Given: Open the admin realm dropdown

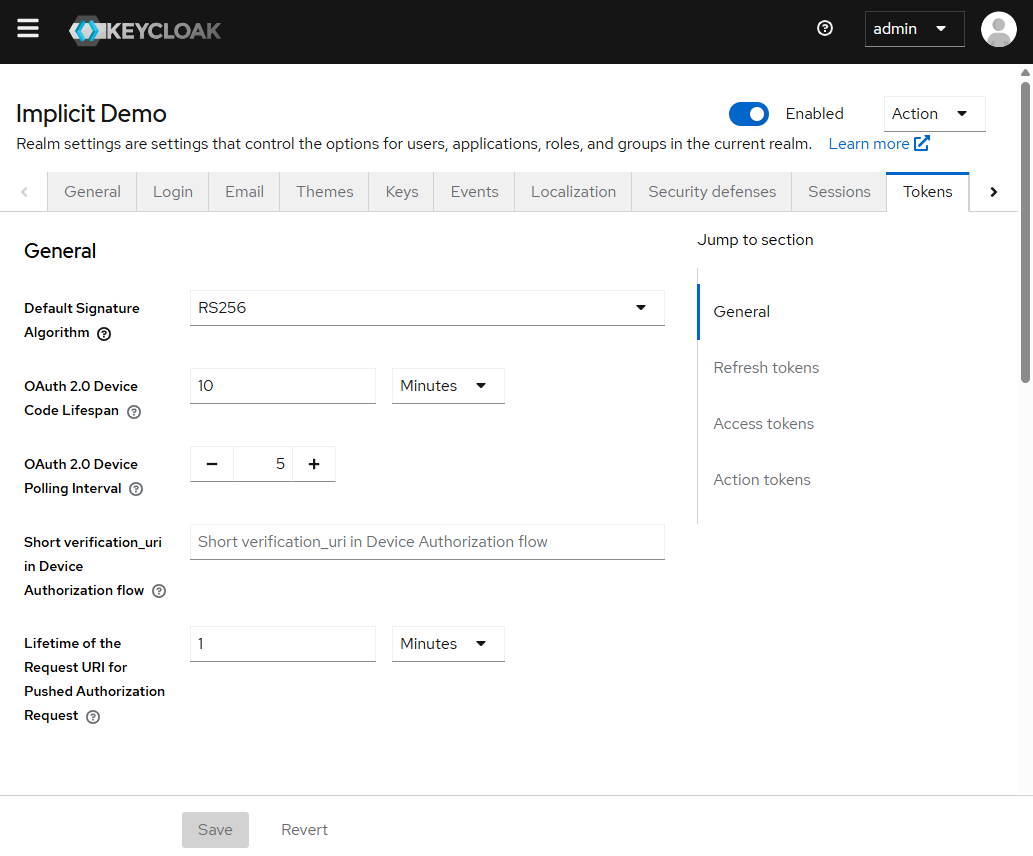Looking at the screenshot, I should 914,29.
